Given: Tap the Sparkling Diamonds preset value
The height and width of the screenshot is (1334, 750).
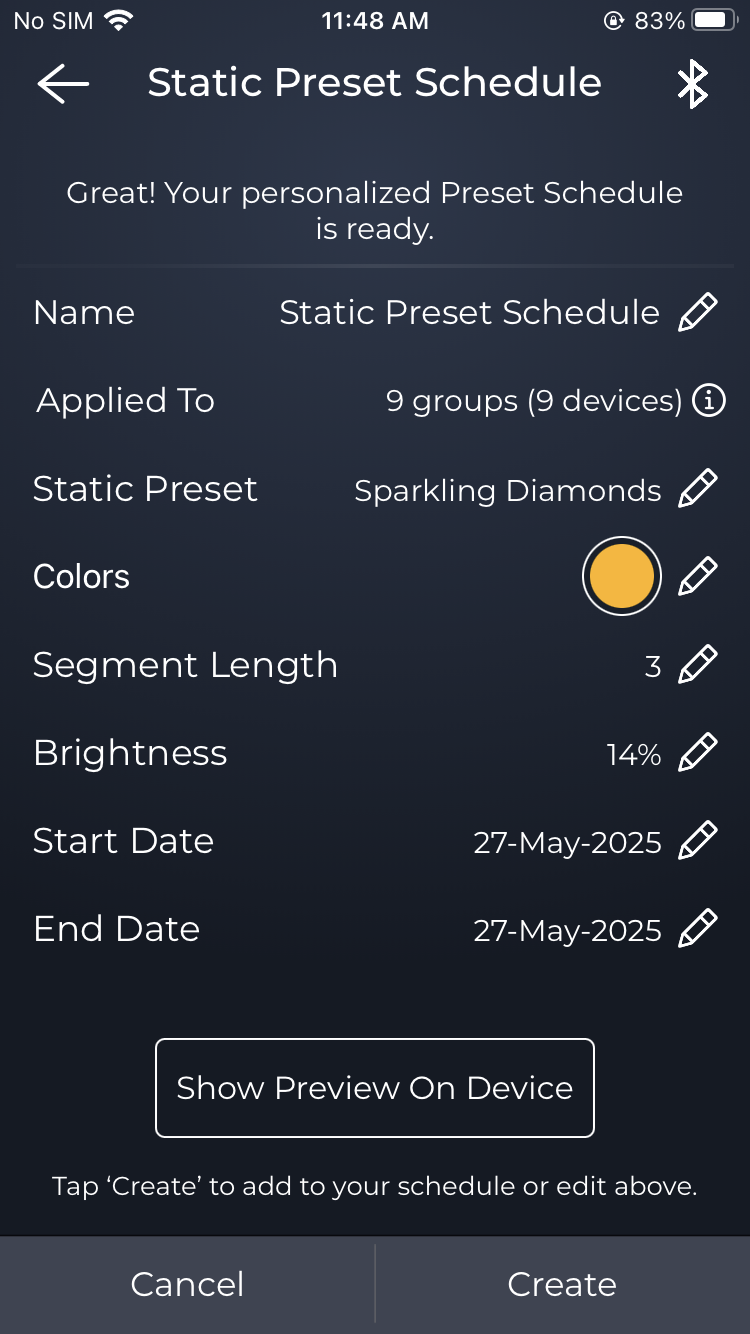Looking at the screenshot, I should [507, 491].
